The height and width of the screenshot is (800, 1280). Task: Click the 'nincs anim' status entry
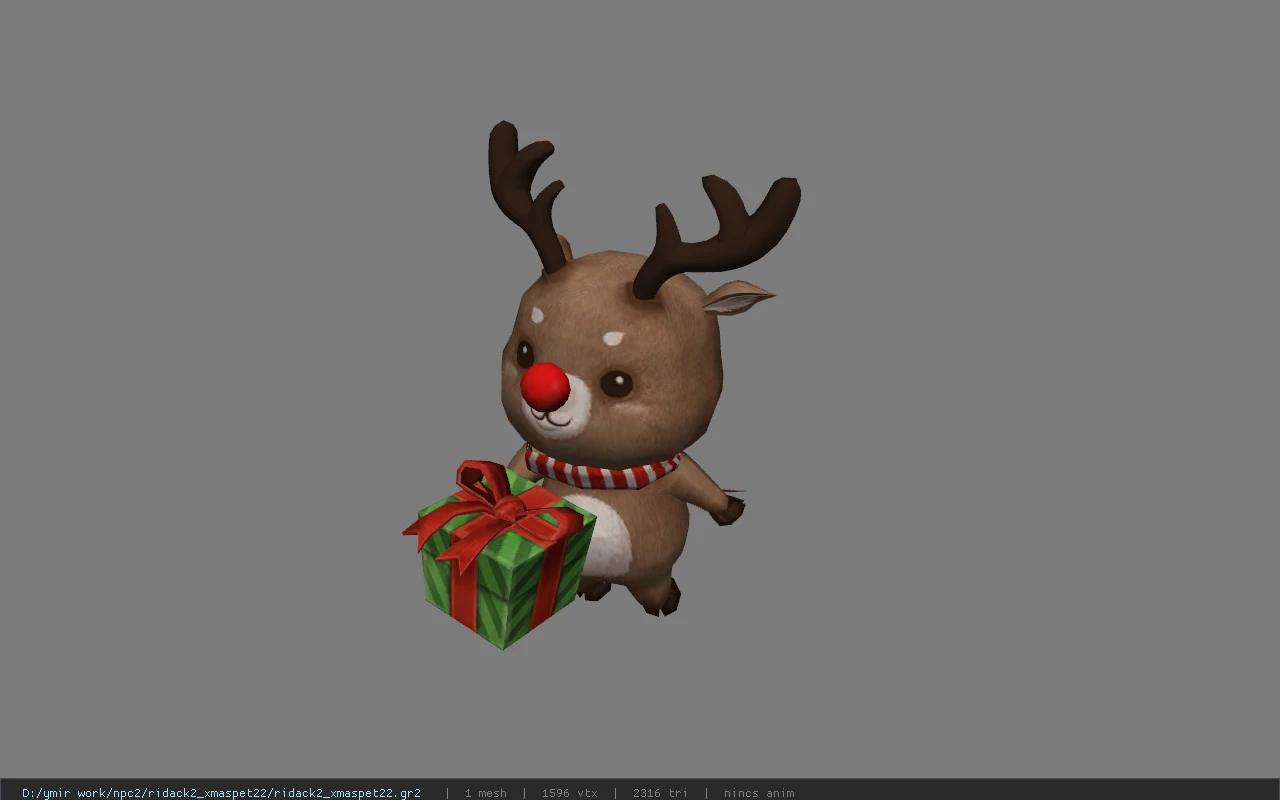point(759,793)
